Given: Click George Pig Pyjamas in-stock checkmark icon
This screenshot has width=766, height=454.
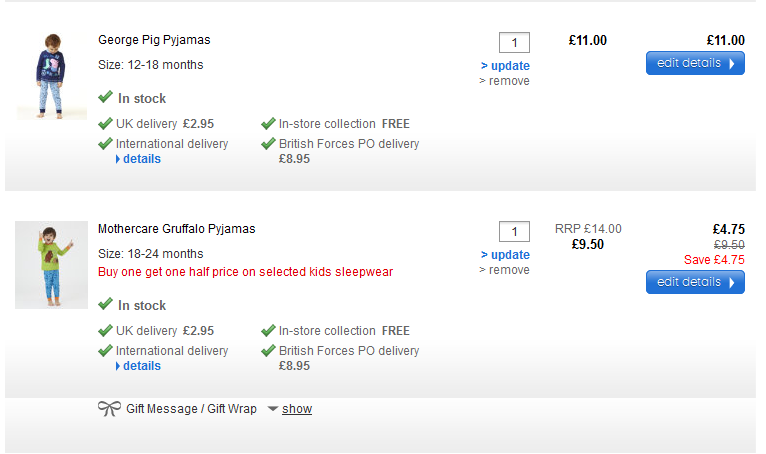Looking at the screenshot, I should [105, 97].
